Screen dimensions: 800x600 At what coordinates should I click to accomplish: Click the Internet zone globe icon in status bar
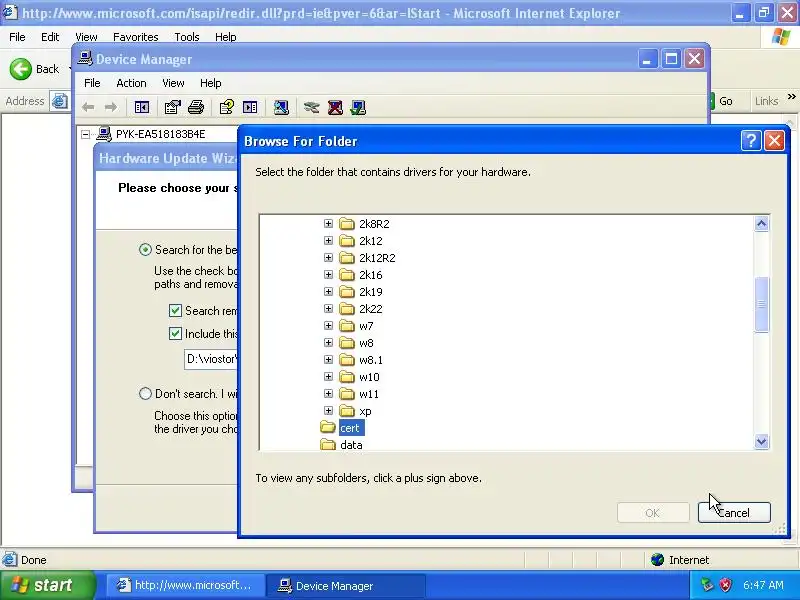[657, 560]
